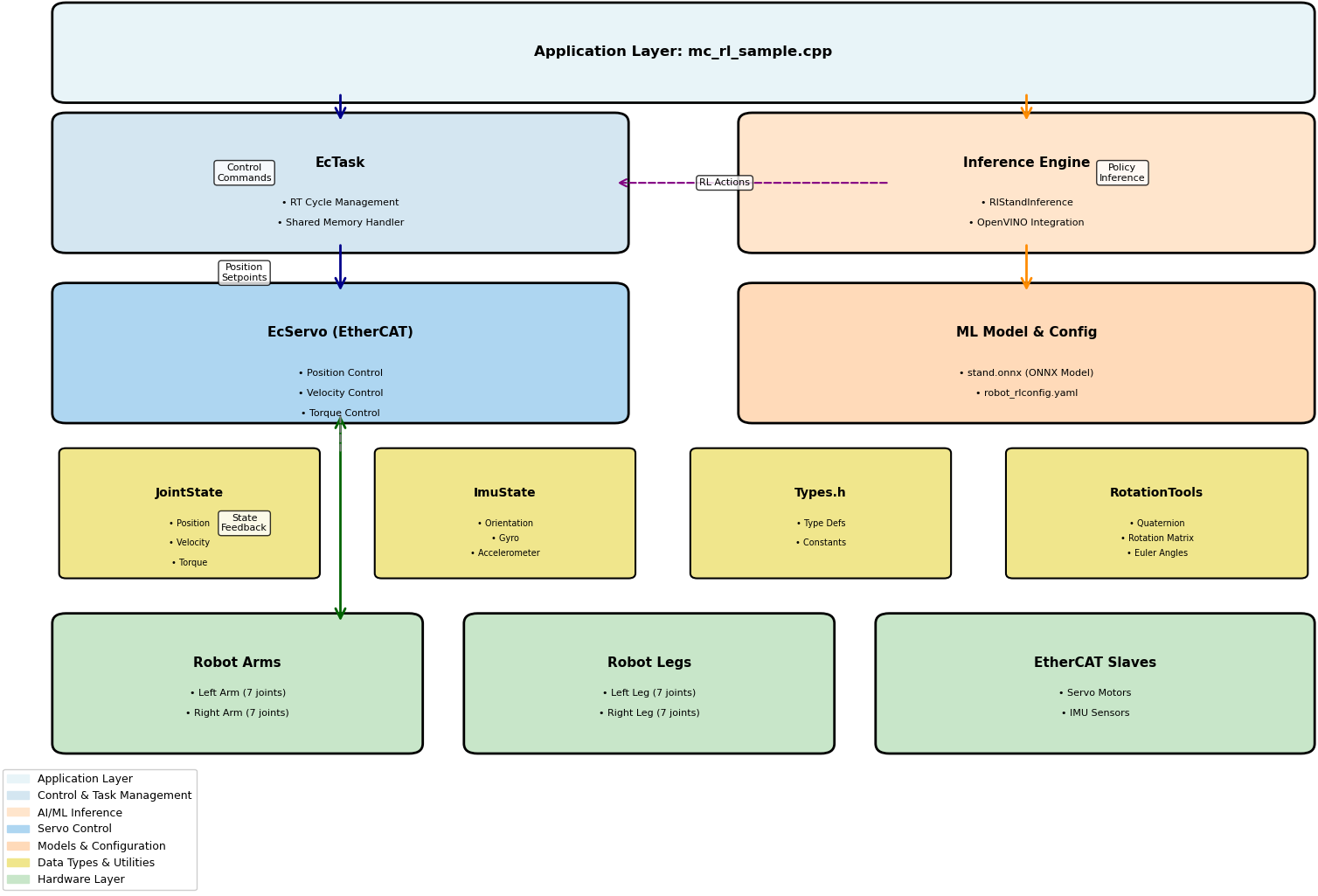Viewport: 1318px width, 896px height.
Task: Click the State Feedback label
Action: pos(244,522)
